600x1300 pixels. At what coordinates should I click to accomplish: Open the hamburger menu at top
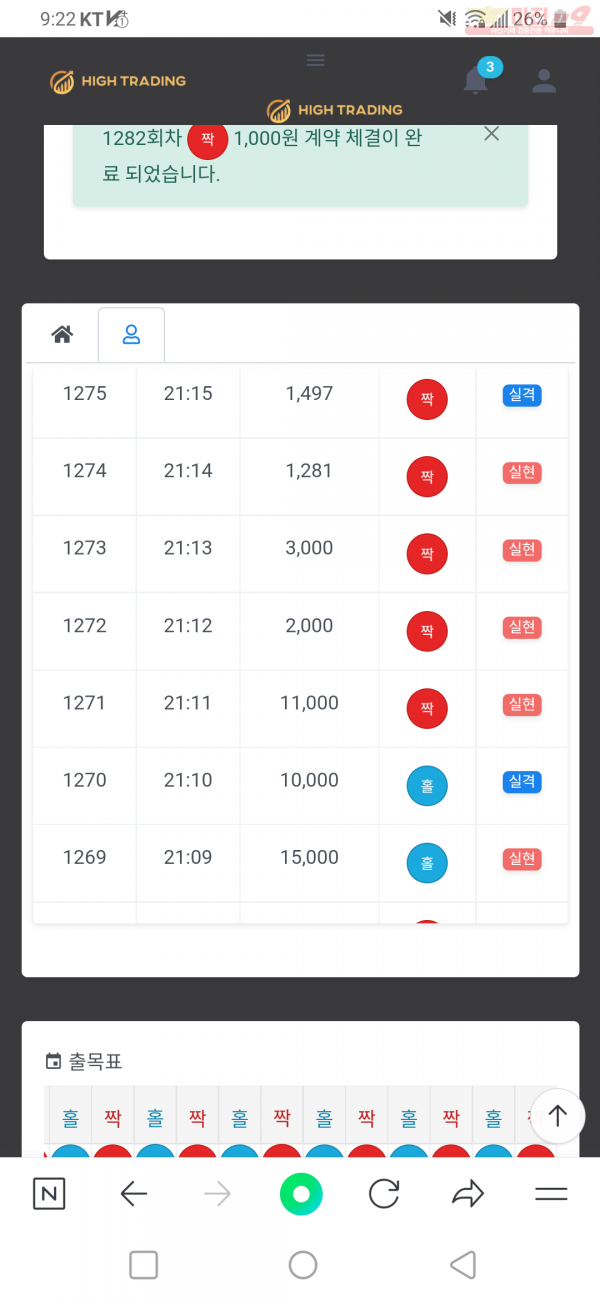coord(316,60)
